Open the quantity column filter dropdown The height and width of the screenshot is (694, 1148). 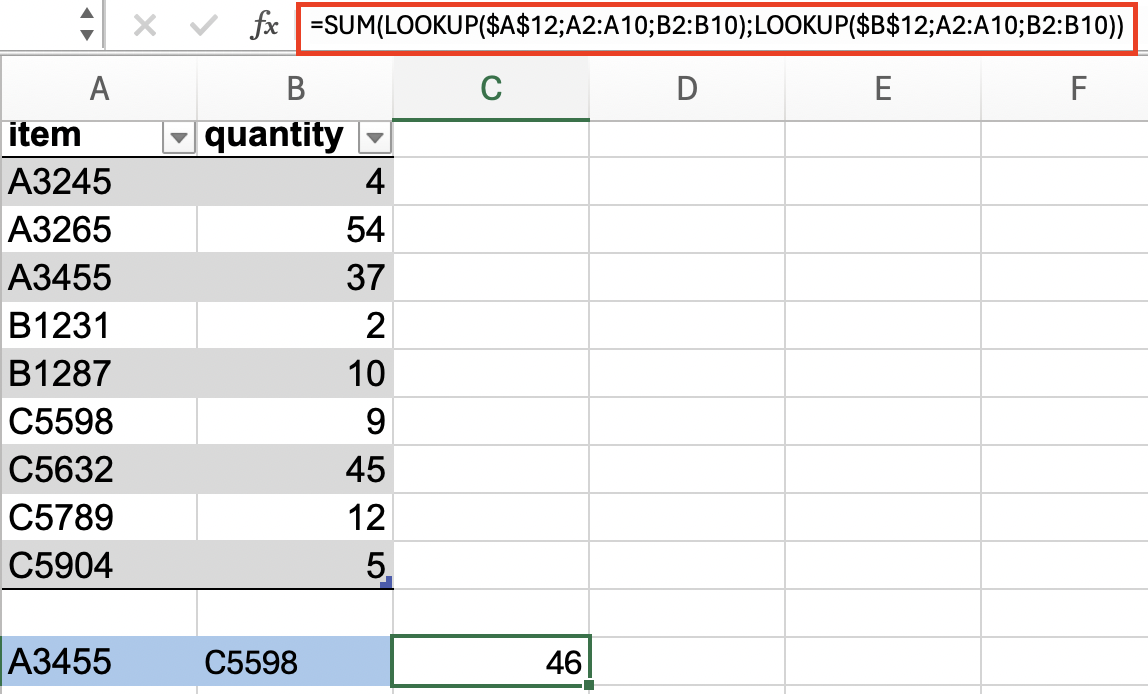click(375, 138)
